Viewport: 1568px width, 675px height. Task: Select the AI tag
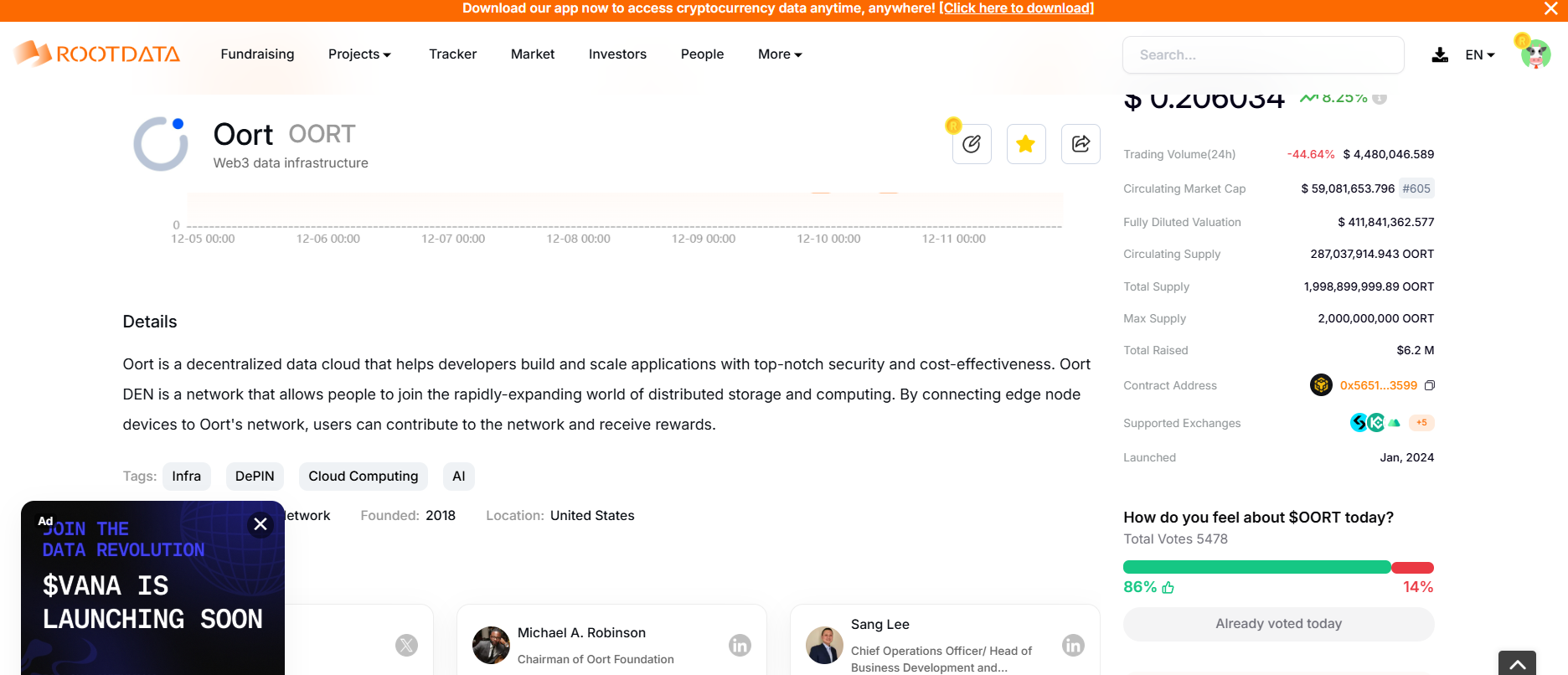tap(459, 477)
